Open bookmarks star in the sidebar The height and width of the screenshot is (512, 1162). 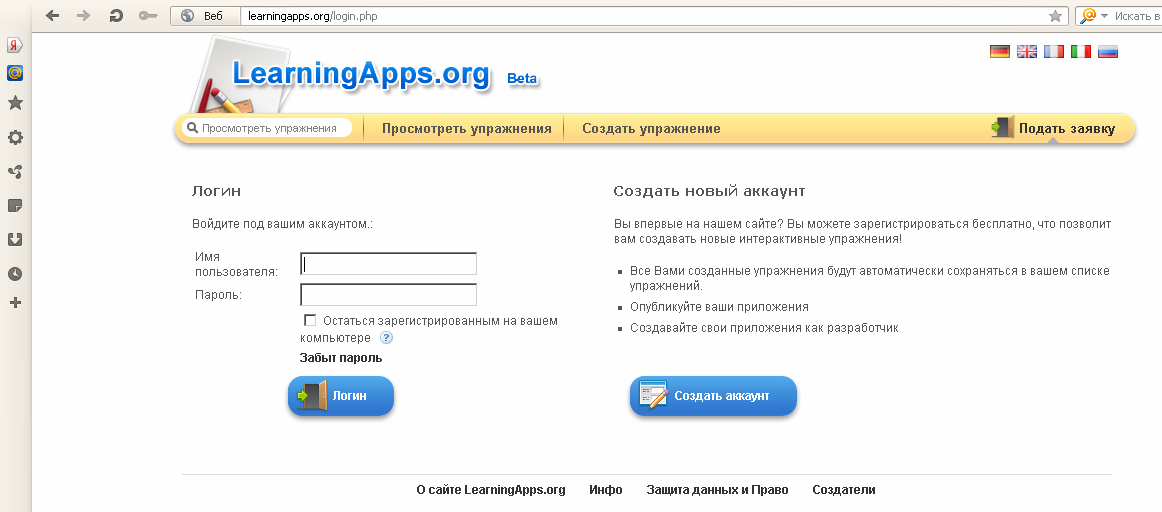[15, 103]
